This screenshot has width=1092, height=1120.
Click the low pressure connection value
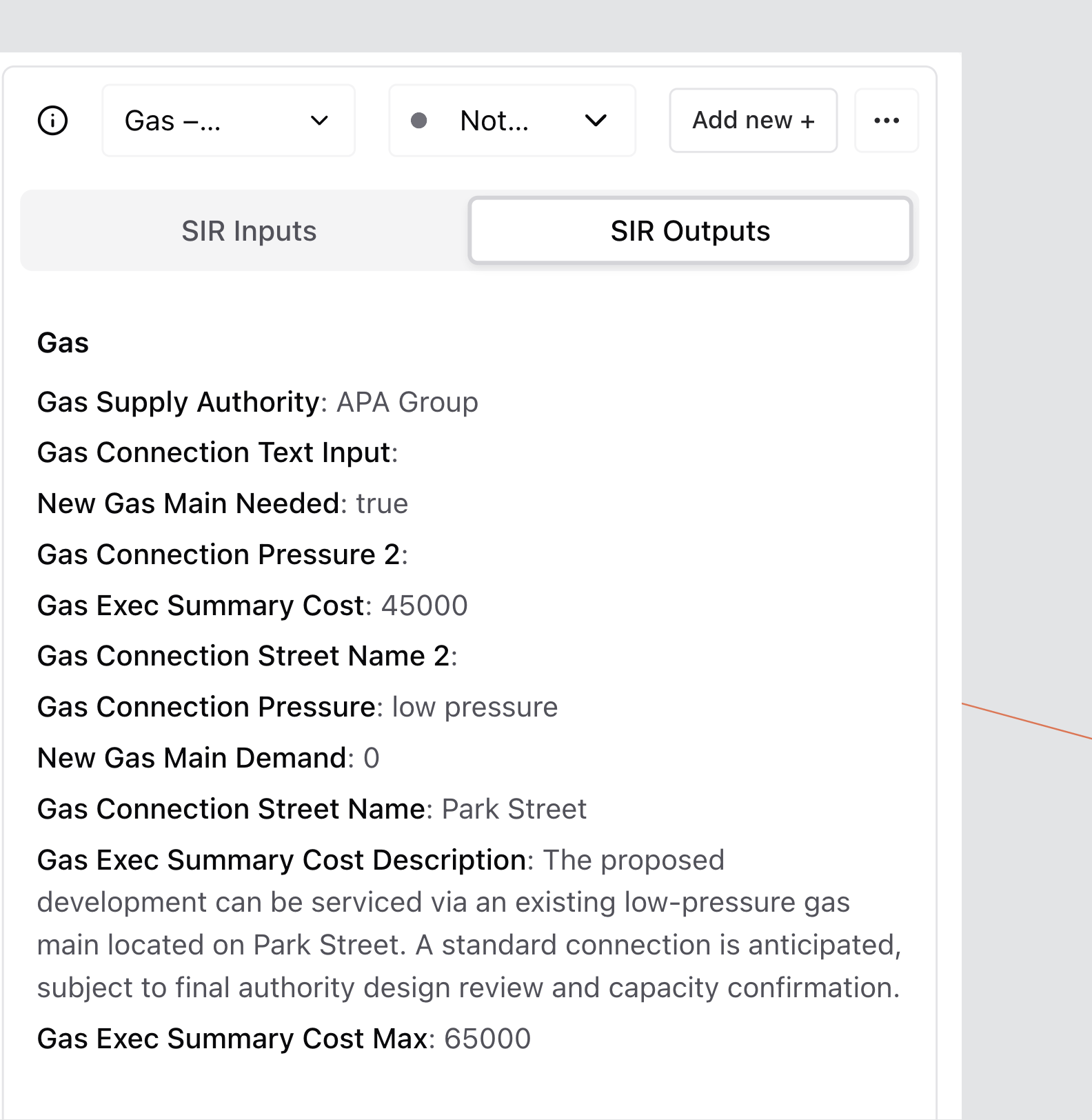tap(474, 707)
